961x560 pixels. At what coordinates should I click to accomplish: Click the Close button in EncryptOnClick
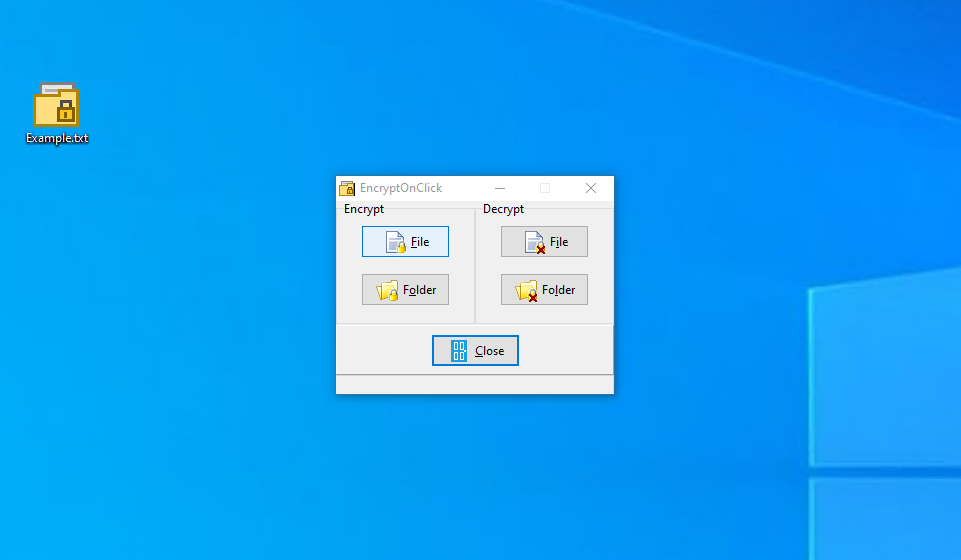pyautogui.click(x=475, y=350)
